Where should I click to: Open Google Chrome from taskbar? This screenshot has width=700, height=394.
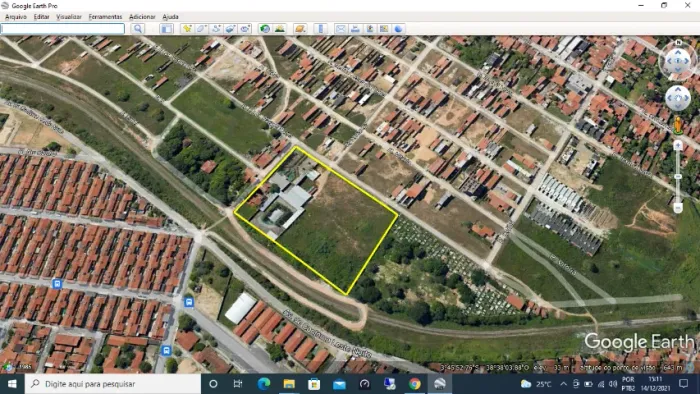pyautogui.click(x=415, y=384)
